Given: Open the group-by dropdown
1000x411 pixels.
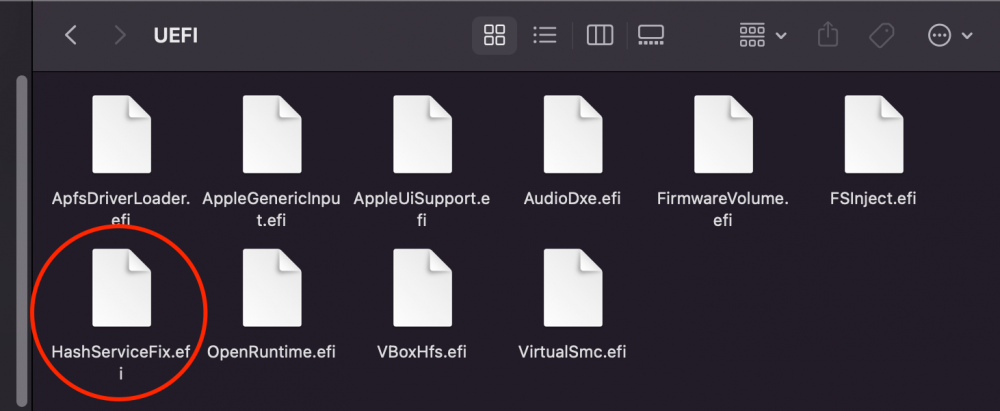Looking at the screenshot, I should click(762, 35).
